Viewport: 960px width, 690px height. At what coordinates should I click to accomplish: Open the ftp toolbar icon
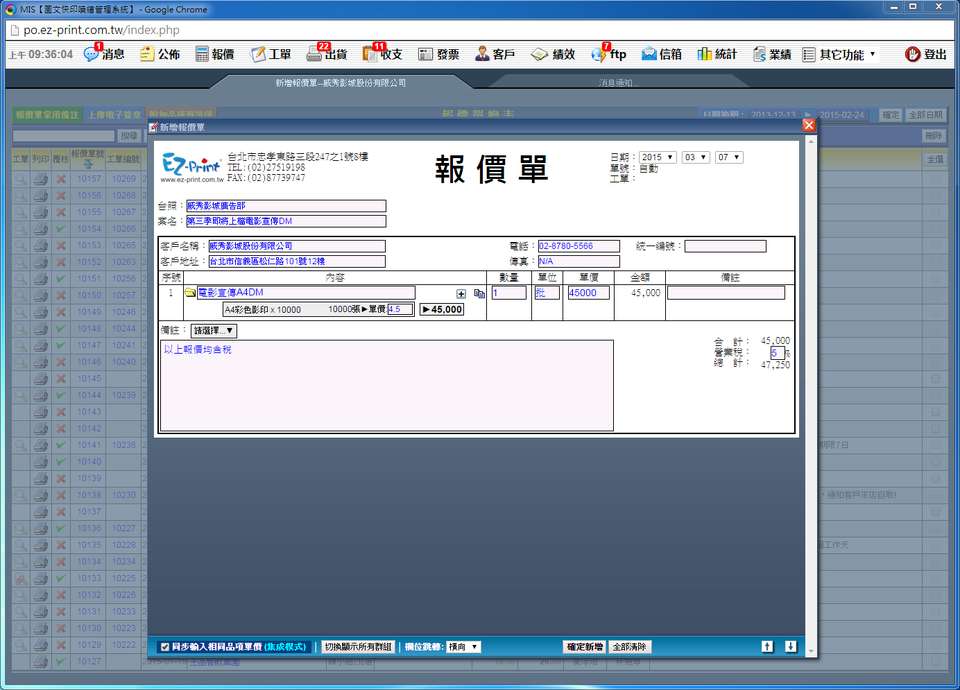coord(608,54)
